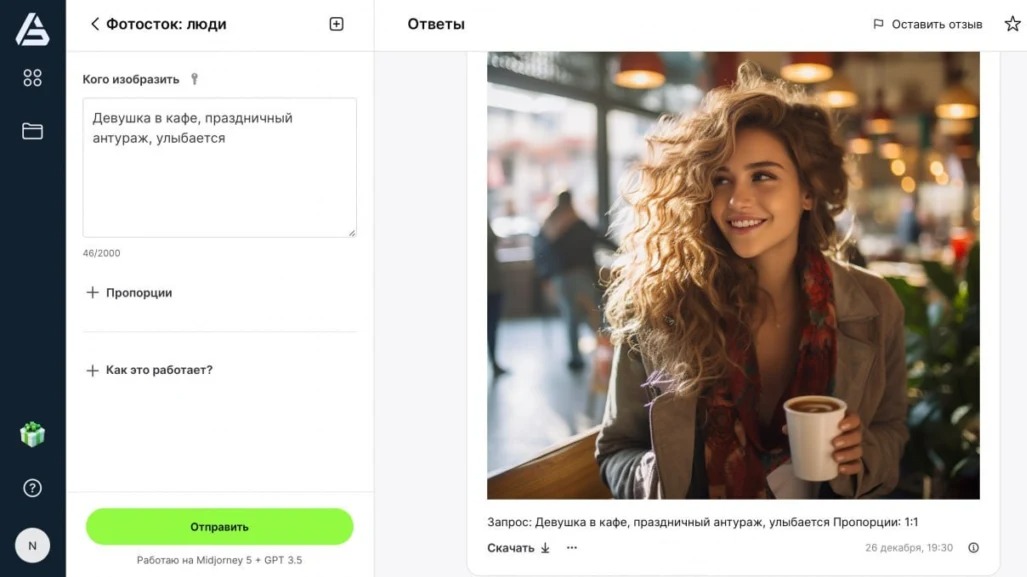Expand the Как это работает? section
This screenshot has height=577, width=1027.
[x=149, y=370]
